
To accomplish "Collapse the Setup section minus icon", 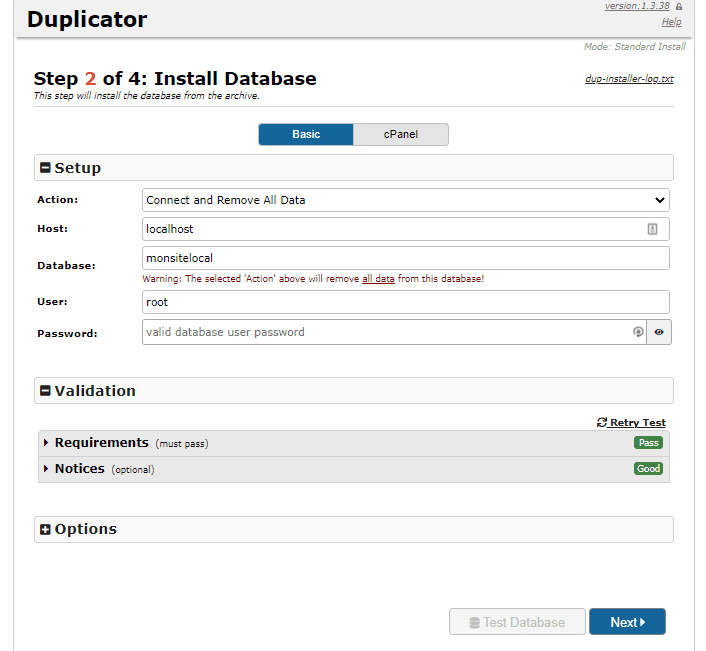I will coord(45,168).
